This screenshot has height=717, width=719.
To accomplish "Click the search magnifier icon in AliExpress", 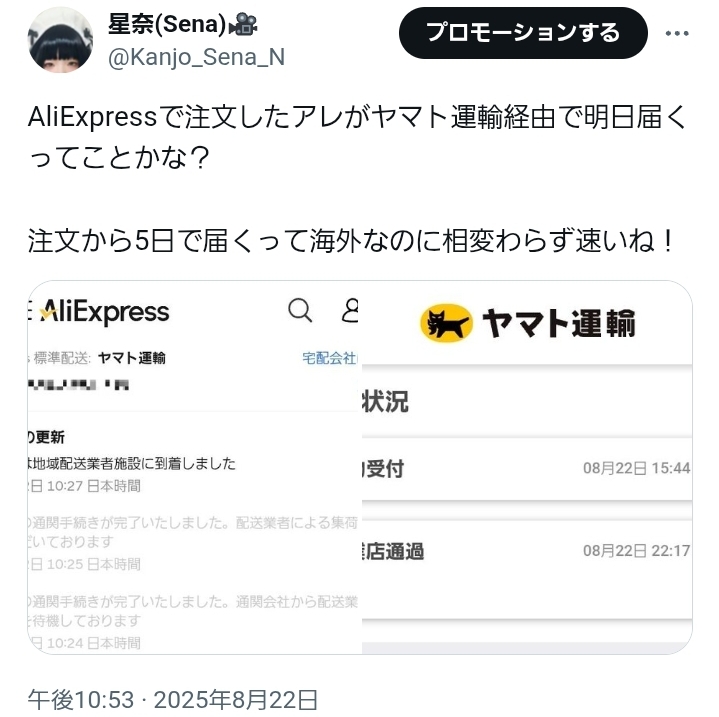I will (x=300, y=310).
